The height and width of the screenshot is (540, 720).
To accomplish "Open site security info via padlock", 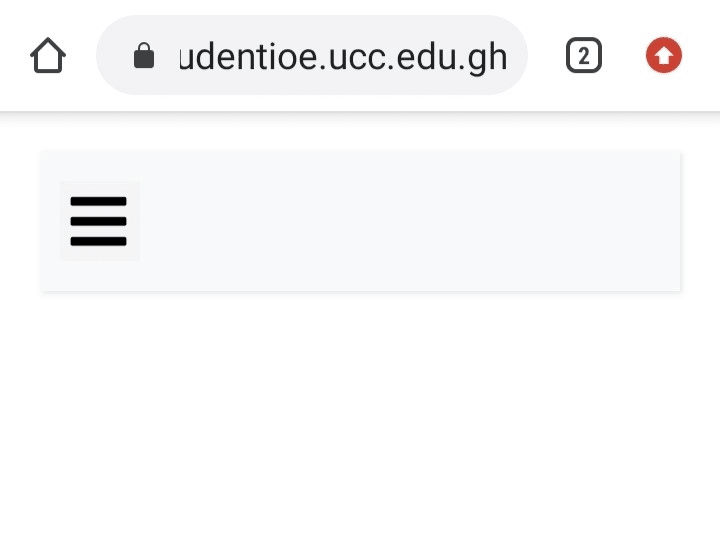I will (144, 56).
